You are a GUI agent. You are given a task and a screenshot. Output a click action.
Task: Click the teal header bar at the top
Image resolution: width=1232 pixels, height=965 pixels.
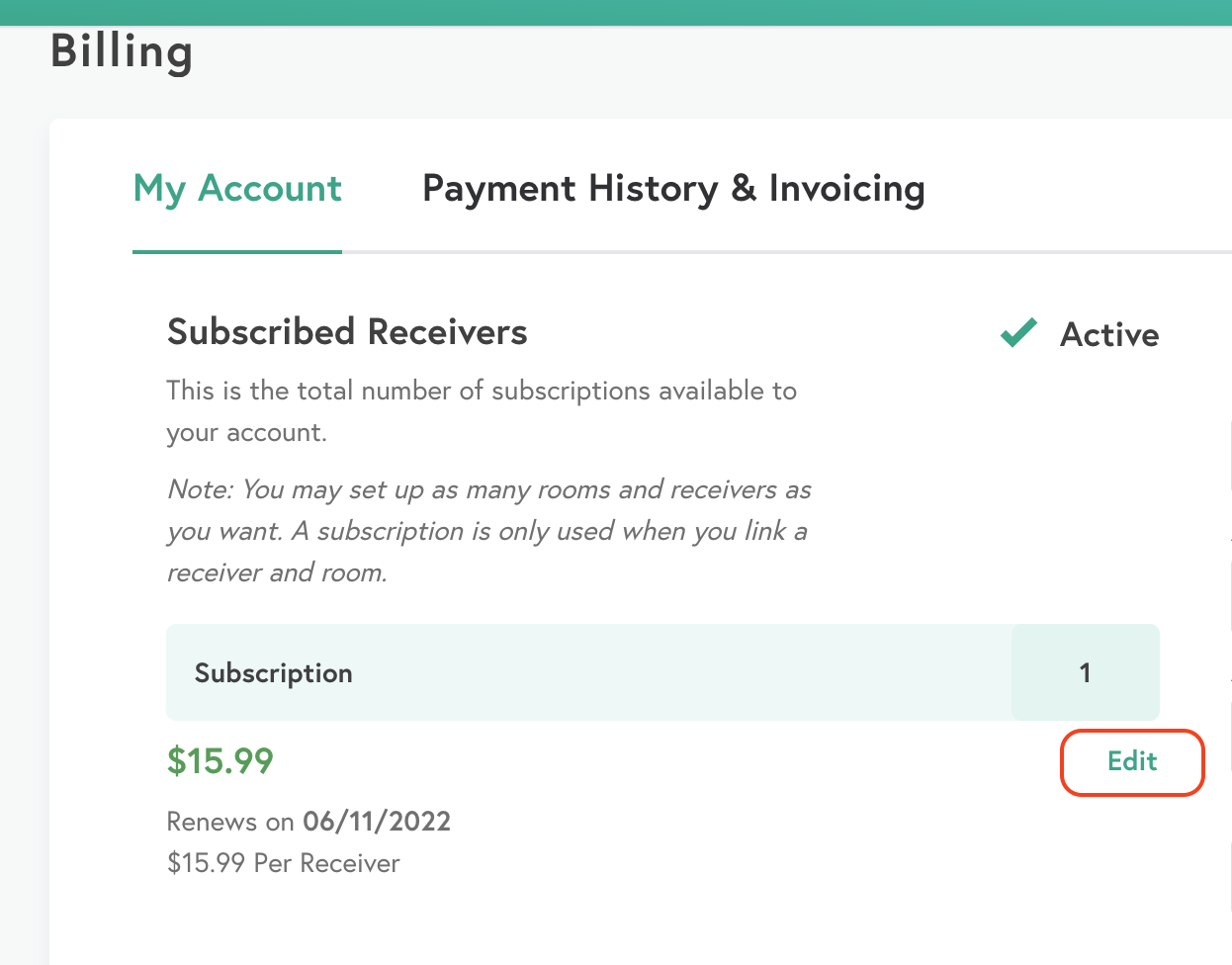(x=616, y=10)
